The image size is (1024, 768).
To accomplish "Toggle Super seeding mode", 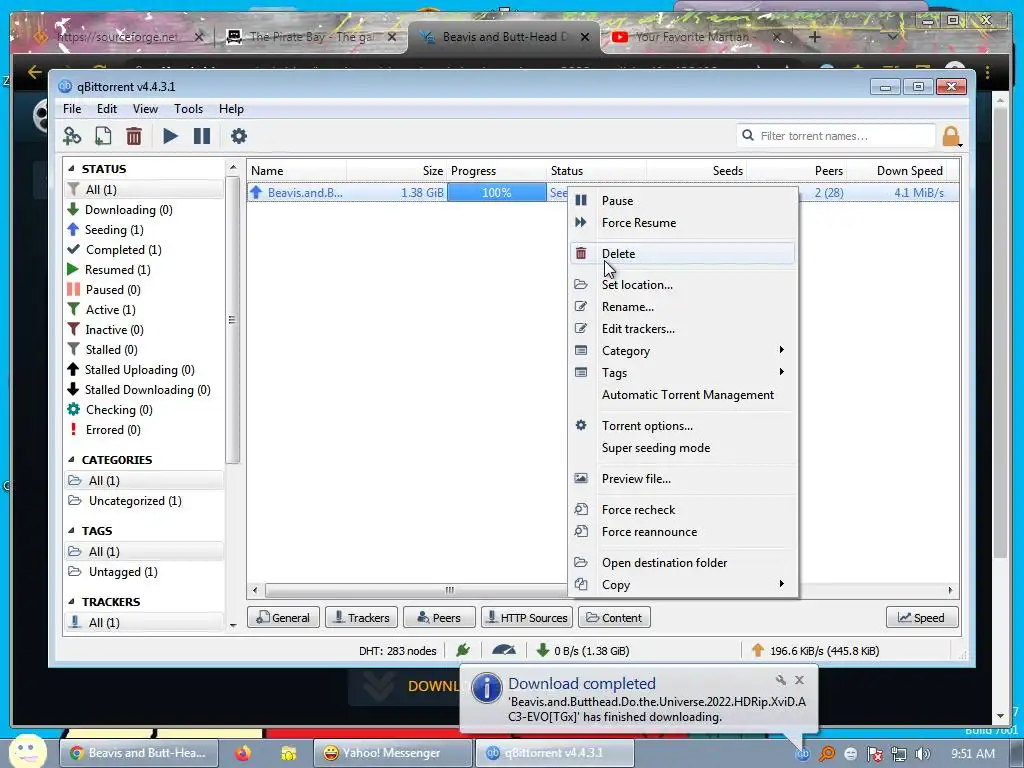I will coord(682,448).
